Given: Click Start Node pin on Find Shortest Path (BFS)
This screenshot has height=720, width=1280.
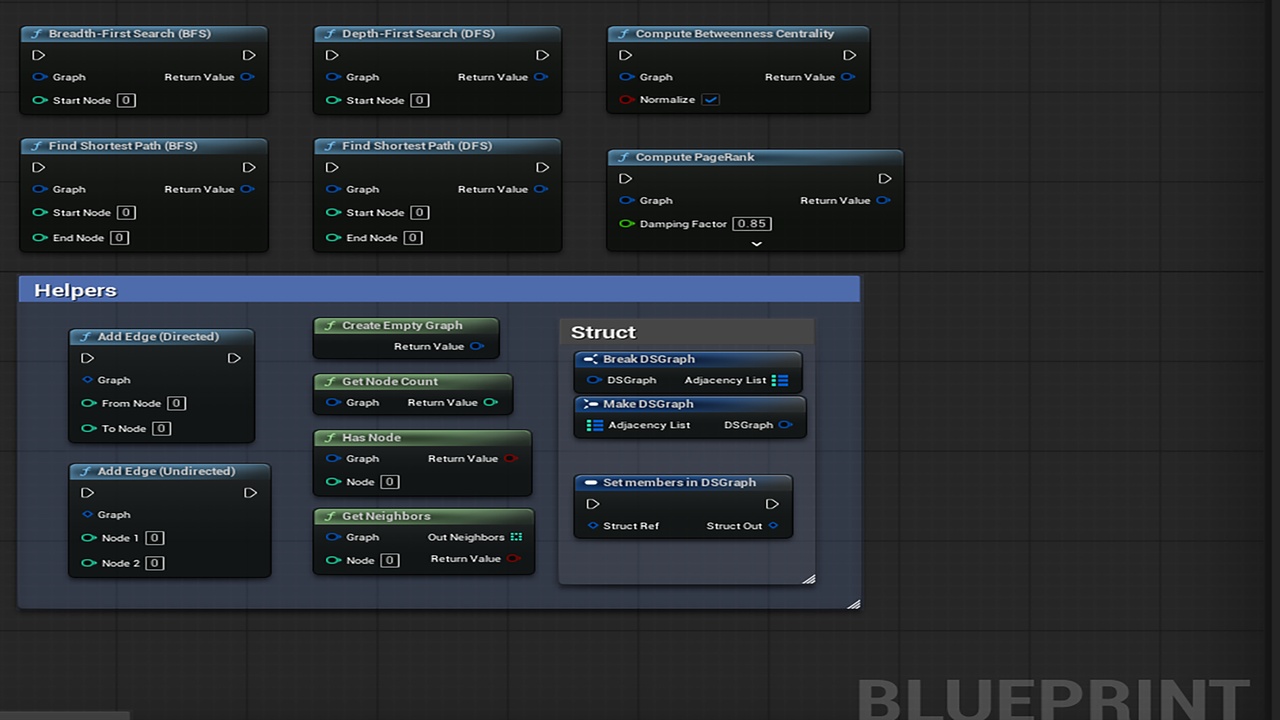Looking at the screenshot, I should tap(40, 213).
